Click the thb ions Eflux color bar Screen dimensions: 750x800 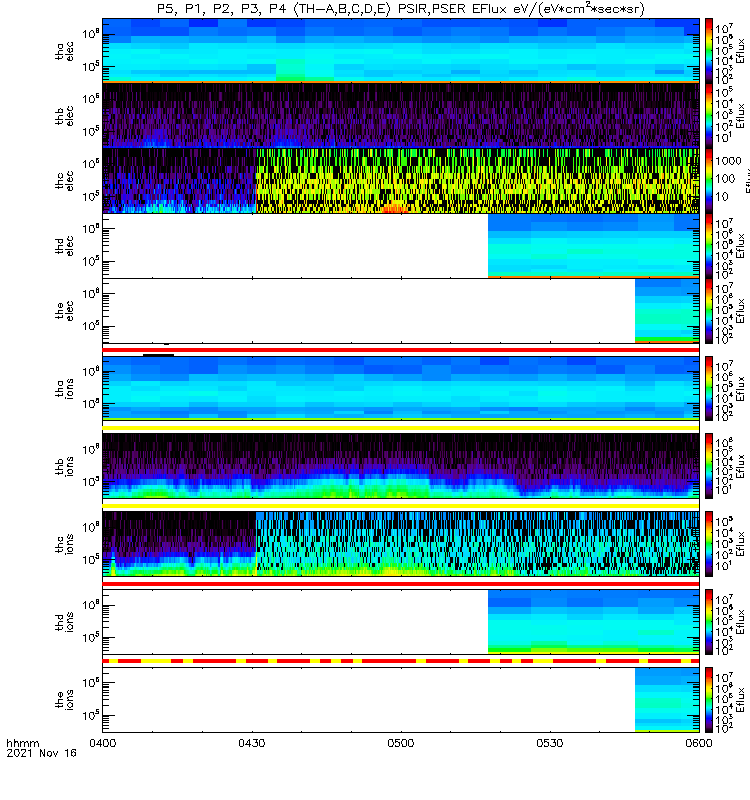point(709,466)
